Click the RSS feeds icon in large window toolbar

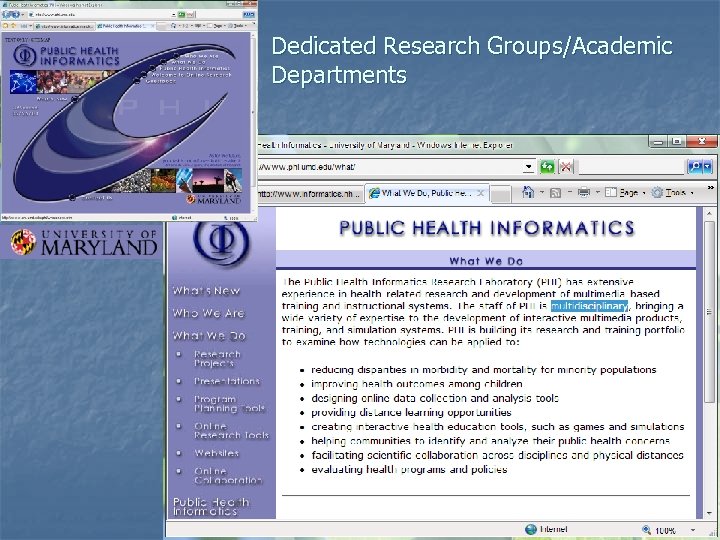[556, 193]
